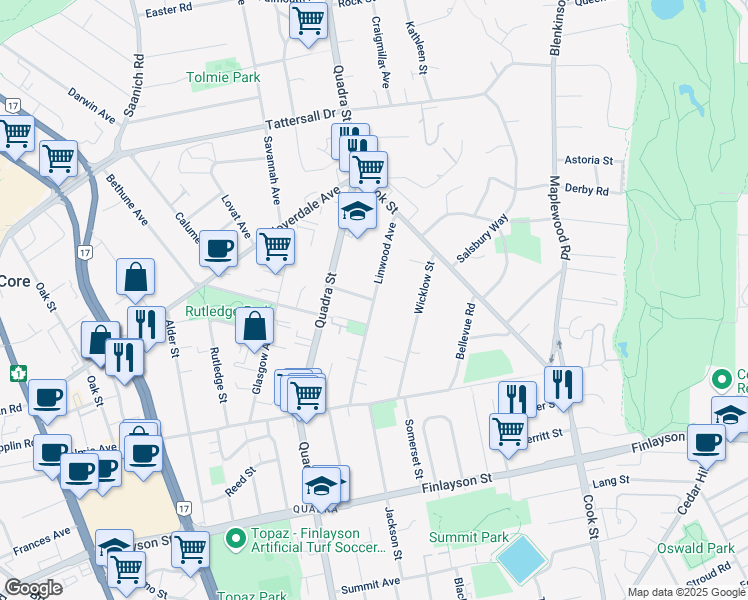The width and height of the screenshot is (748, 600).
Task: Select the Somerset St street label
Action: 414,449
